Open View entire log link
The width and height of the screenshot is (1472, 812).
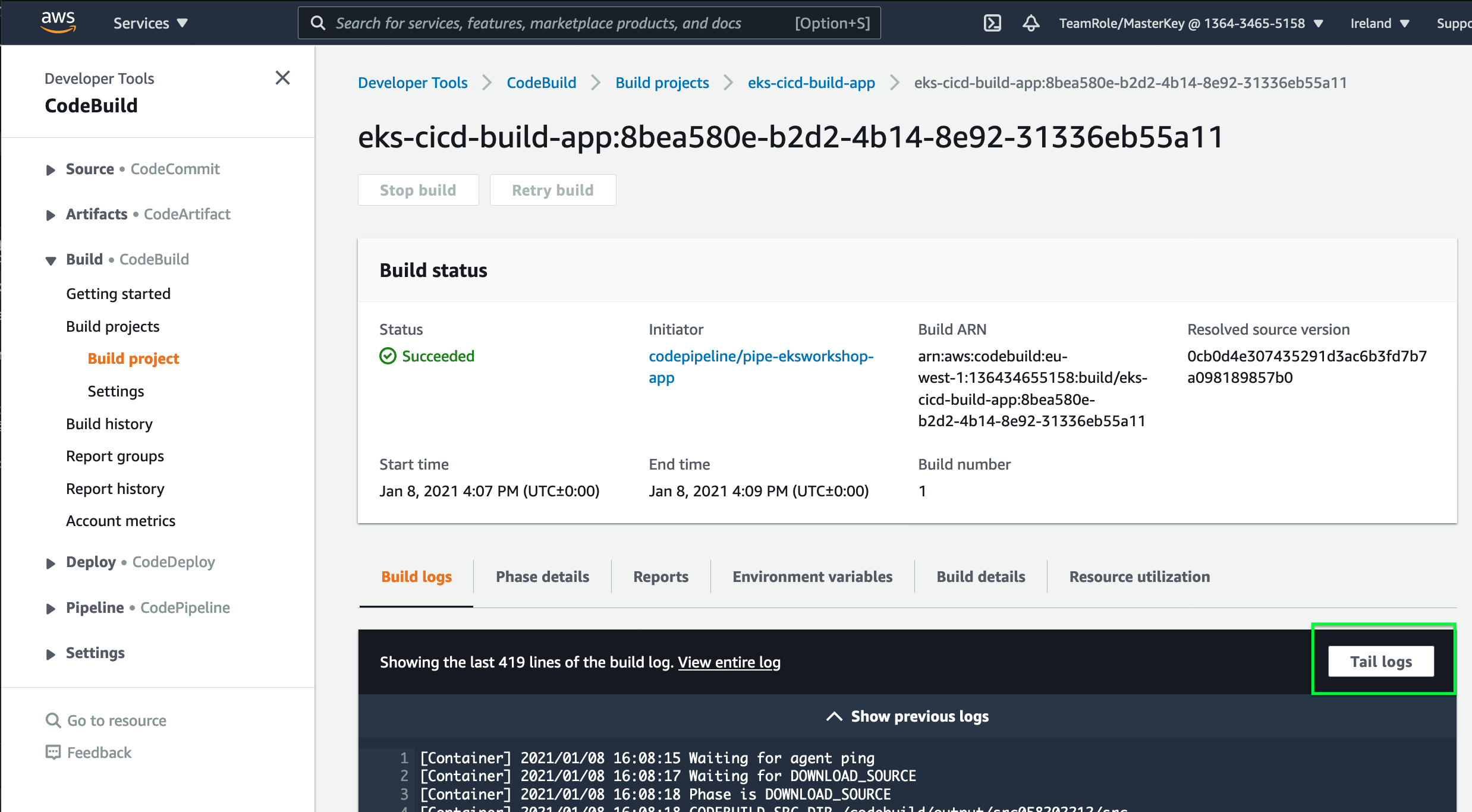729,662
